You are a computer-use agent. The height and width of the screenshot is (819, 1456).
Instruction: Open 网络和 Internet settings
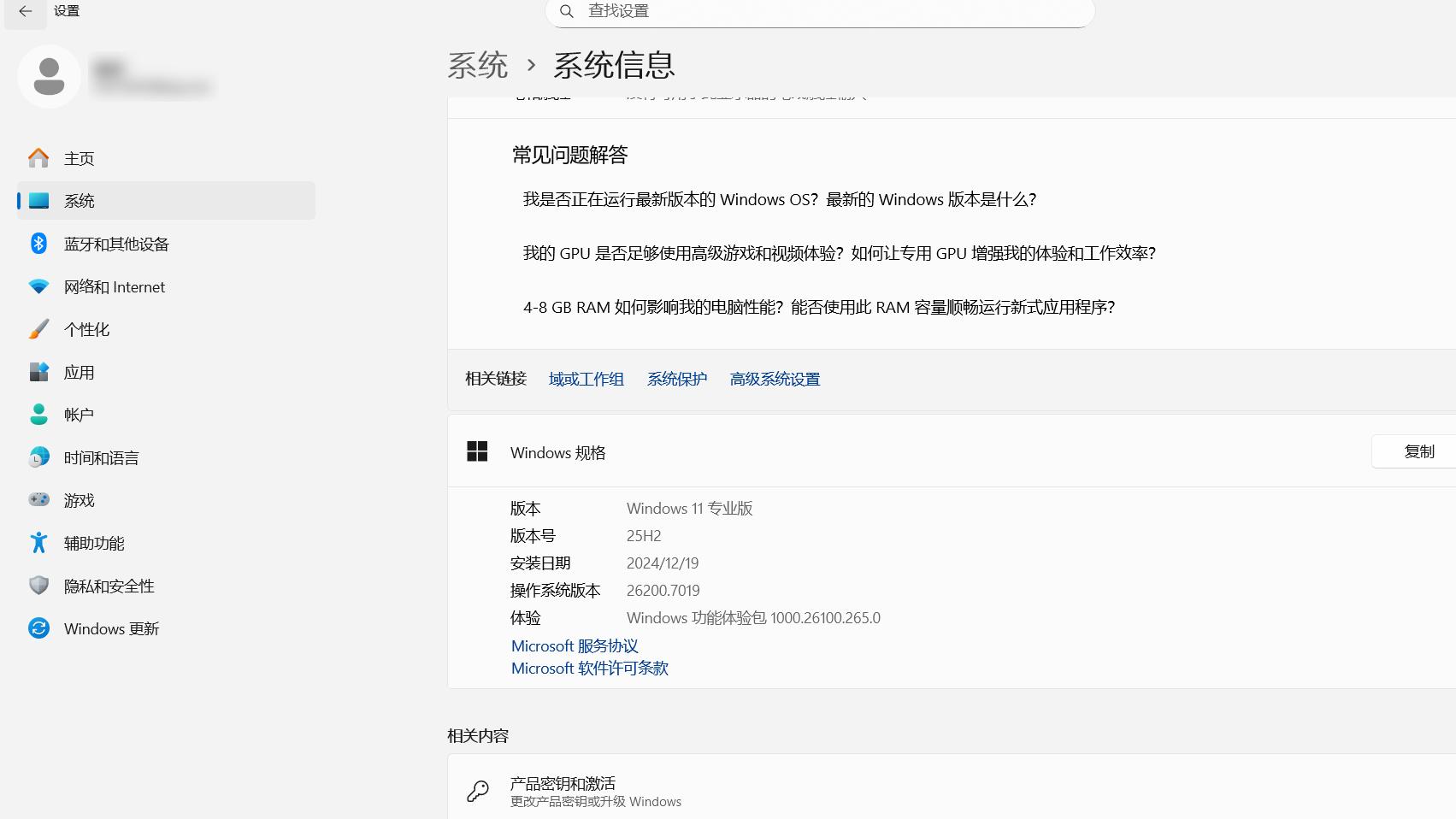(114, 286)
